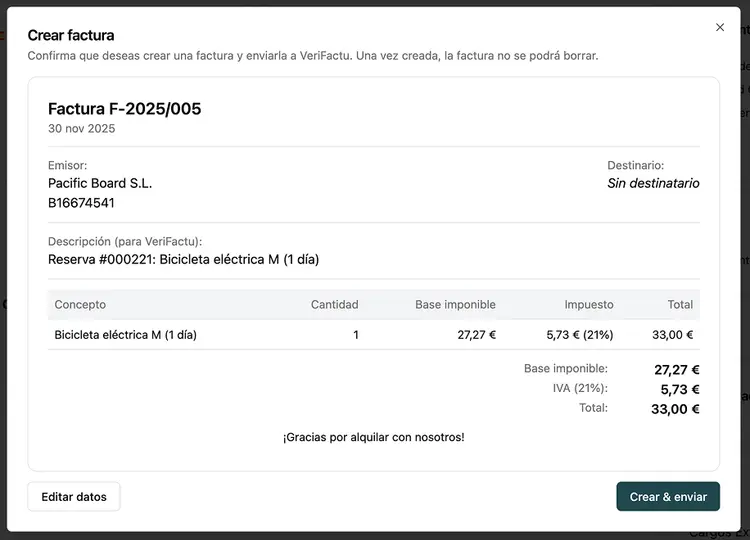Close the Crear factura dialog
This screenshot has width=750, height=540.
(720, 28)
